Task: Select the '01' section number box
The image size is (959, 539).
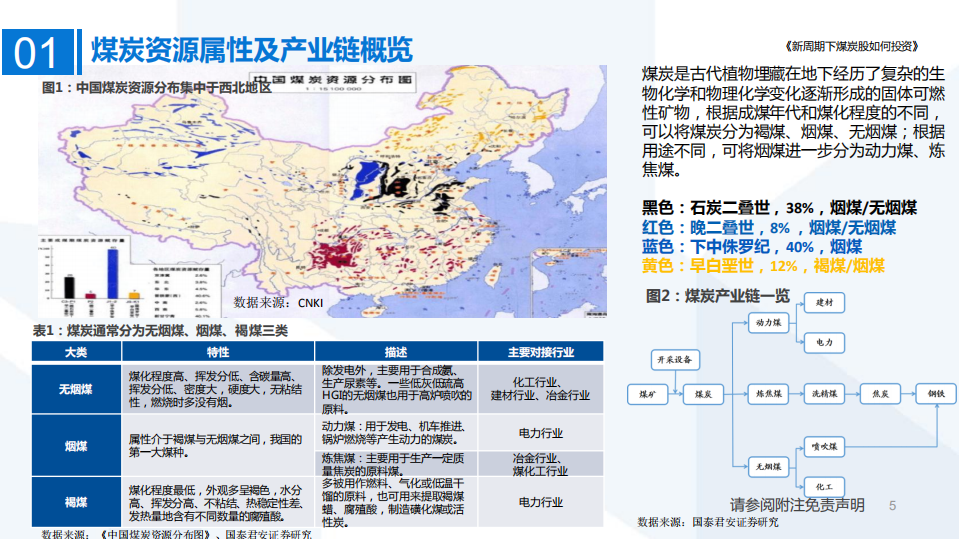Action: pos(38,52)
